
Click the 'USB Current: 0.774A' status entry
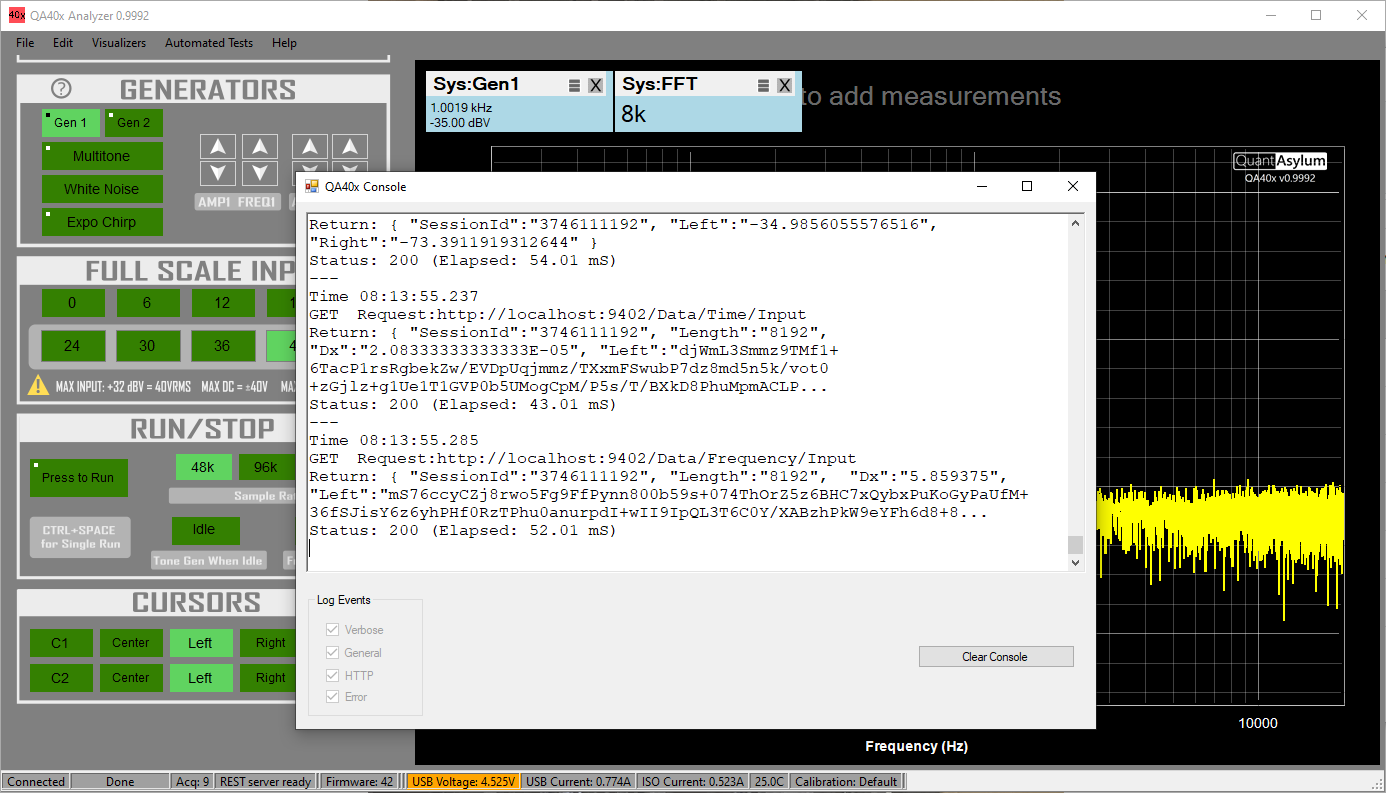point(578,782)
